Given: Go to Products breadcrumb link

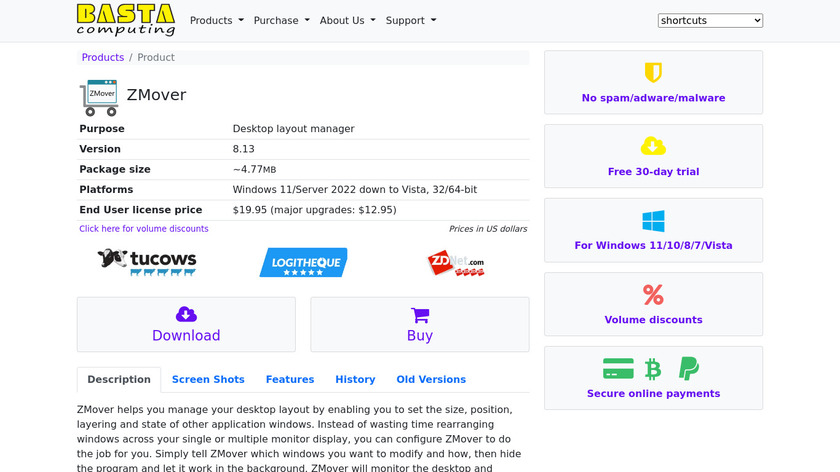Looking at the screenshot, I should point(103,58).
